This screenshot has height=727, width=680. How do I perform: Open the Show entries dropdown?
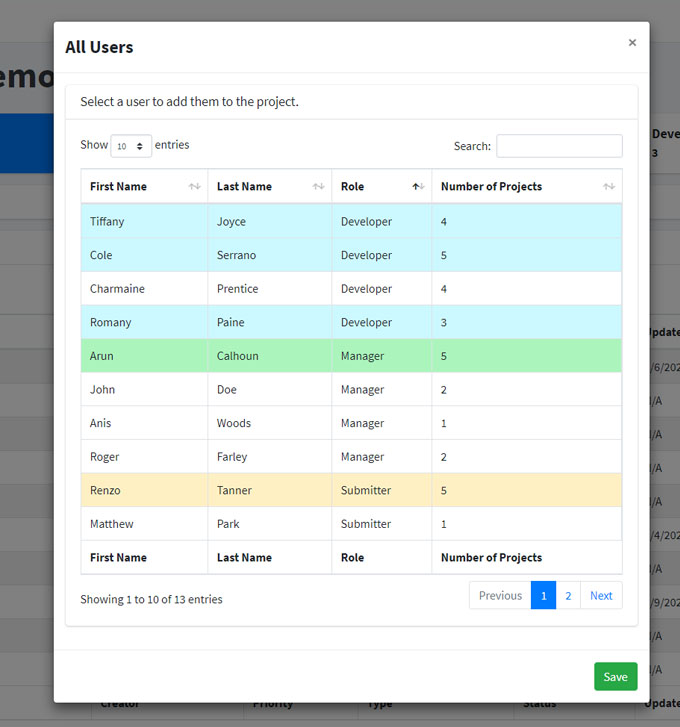tap(131, 146)
